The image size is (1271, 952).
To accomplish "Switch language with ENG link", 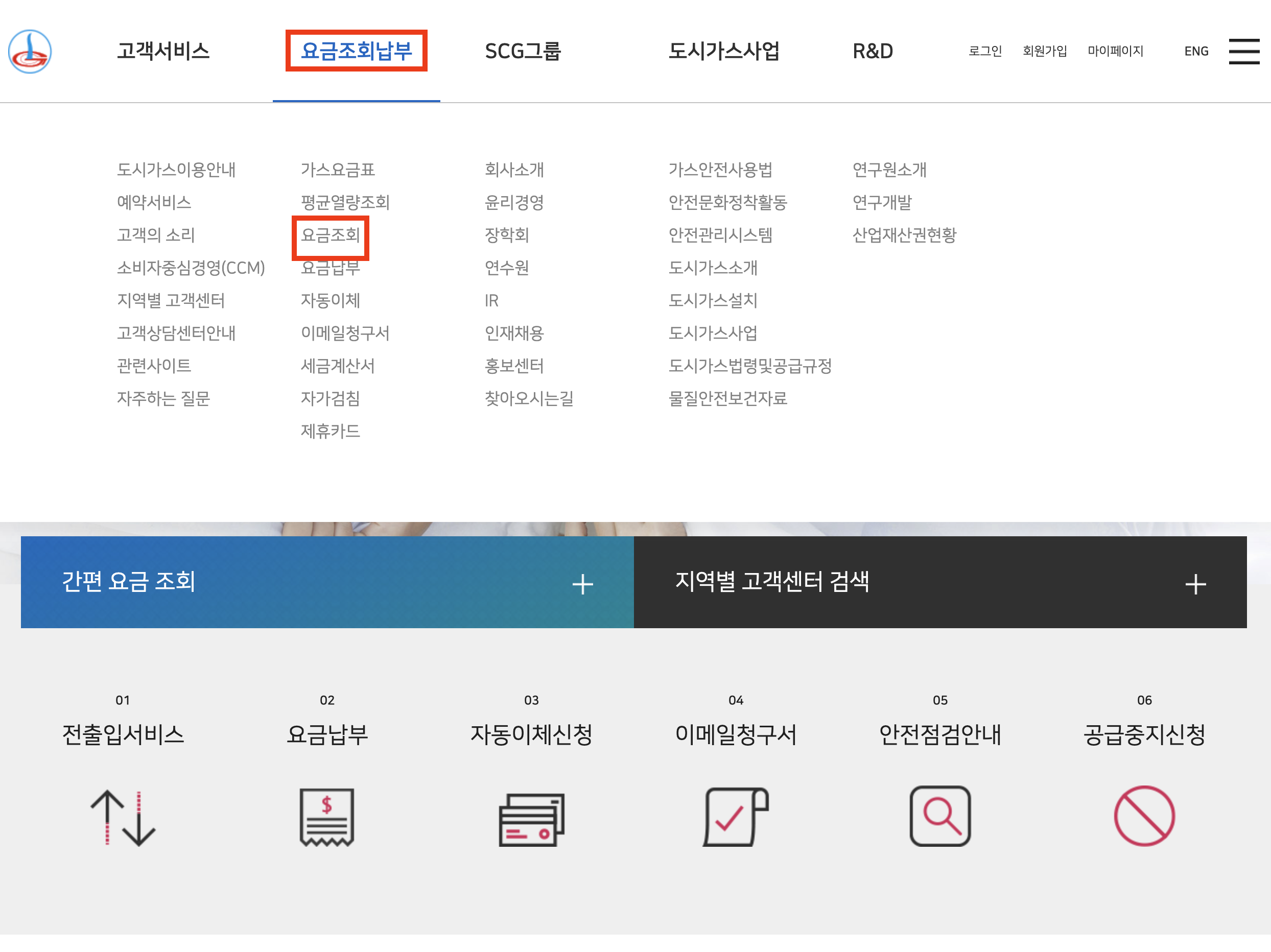I will click(1196, 51).
